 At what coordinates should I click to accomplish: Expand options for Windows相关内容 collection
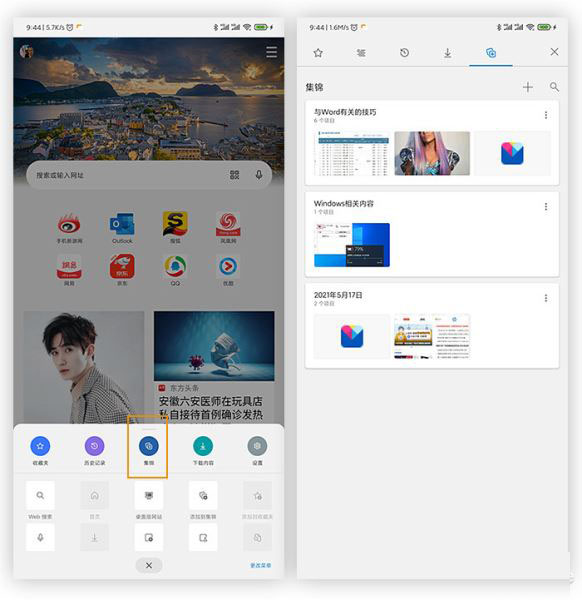pos(546,207)
